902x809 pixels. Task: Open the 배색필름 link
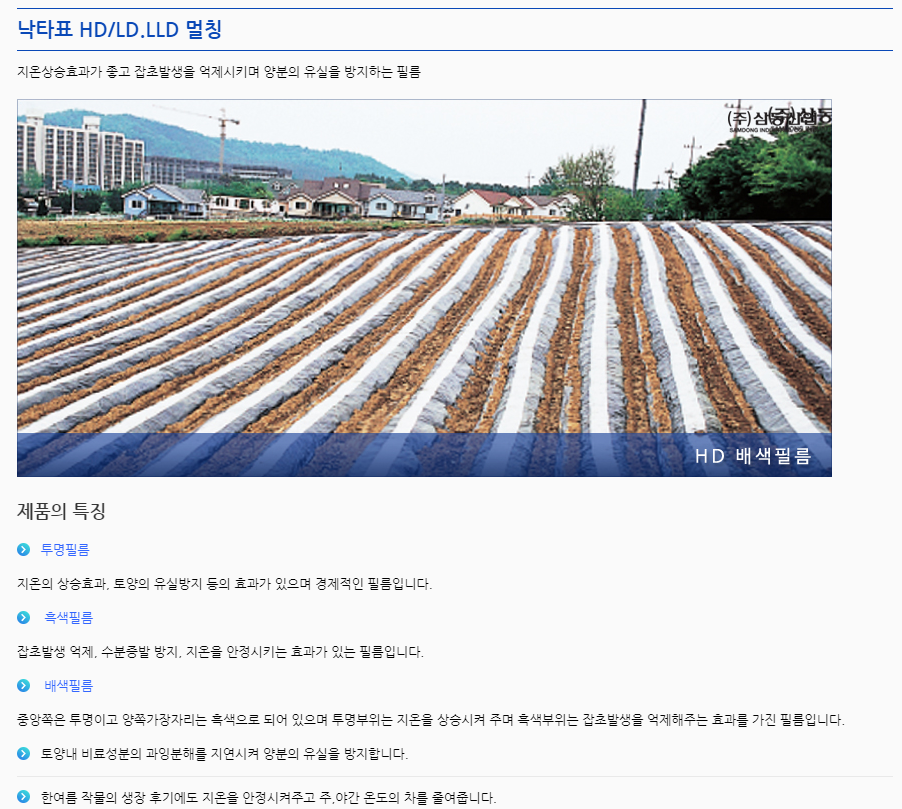[69, 685]
